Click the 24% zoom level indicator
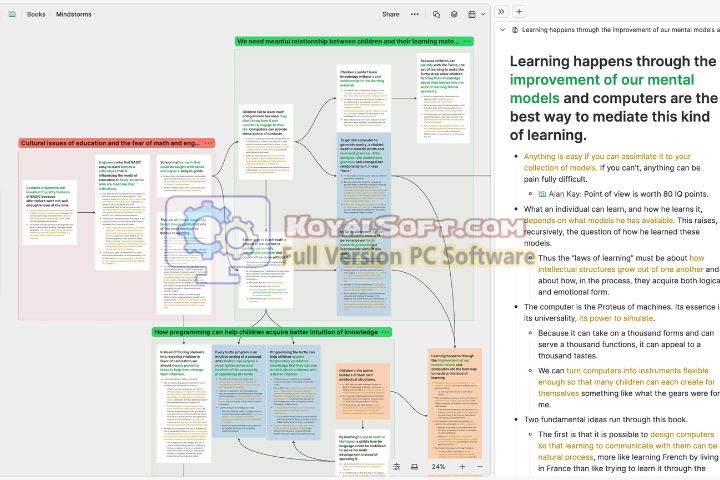 [438, 466]
